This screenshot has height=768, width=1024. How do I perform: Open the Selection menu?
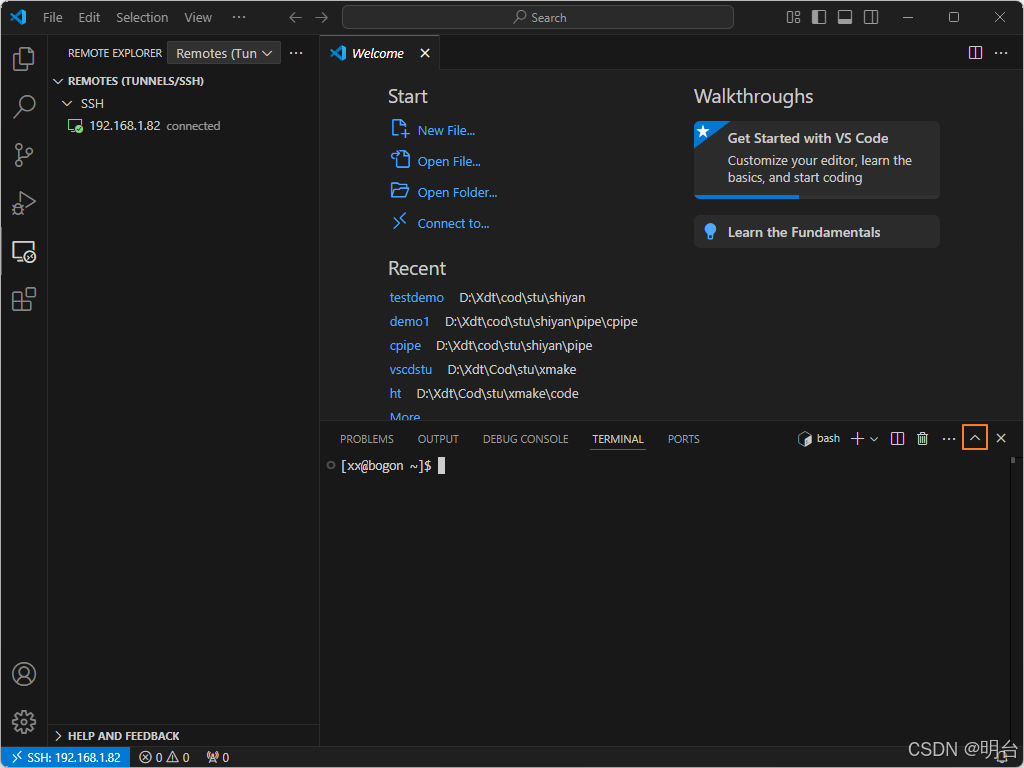(x=142, y=18)
